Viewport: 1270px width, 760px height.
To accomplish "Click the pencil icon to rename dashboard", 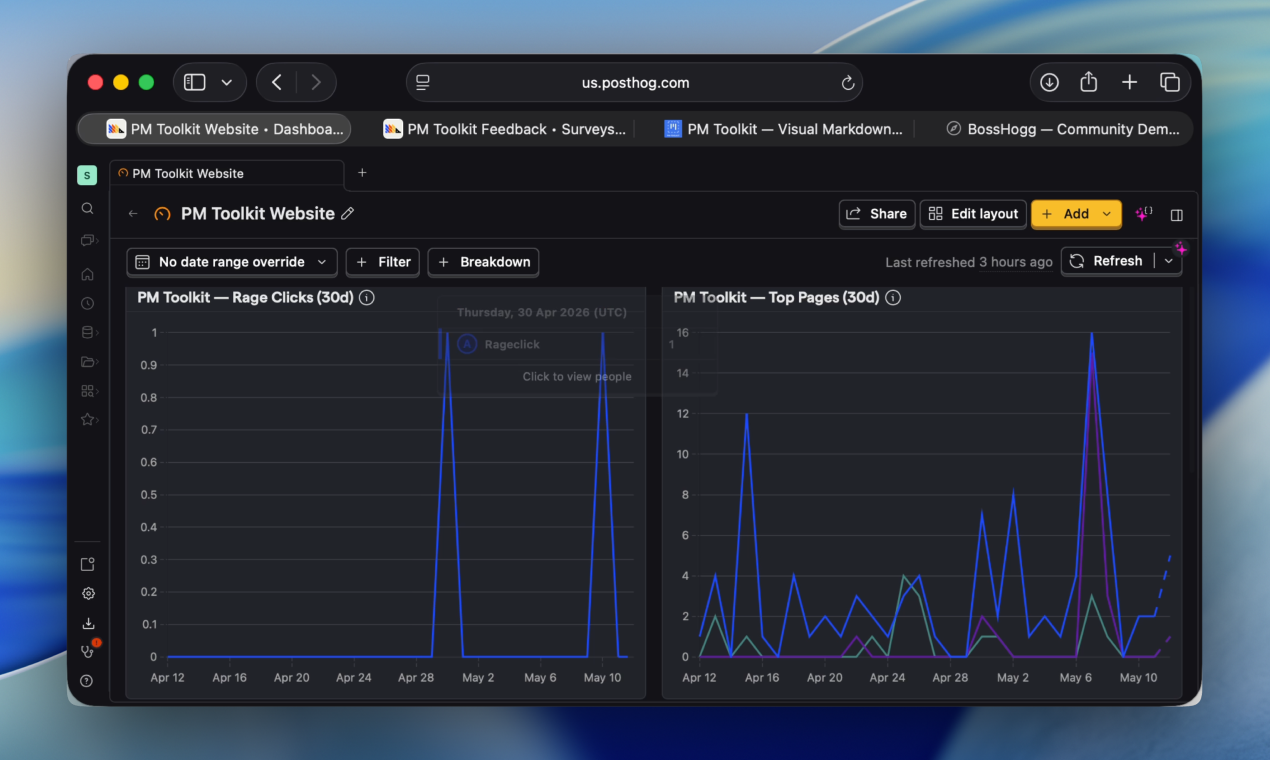I will [348, 214].
